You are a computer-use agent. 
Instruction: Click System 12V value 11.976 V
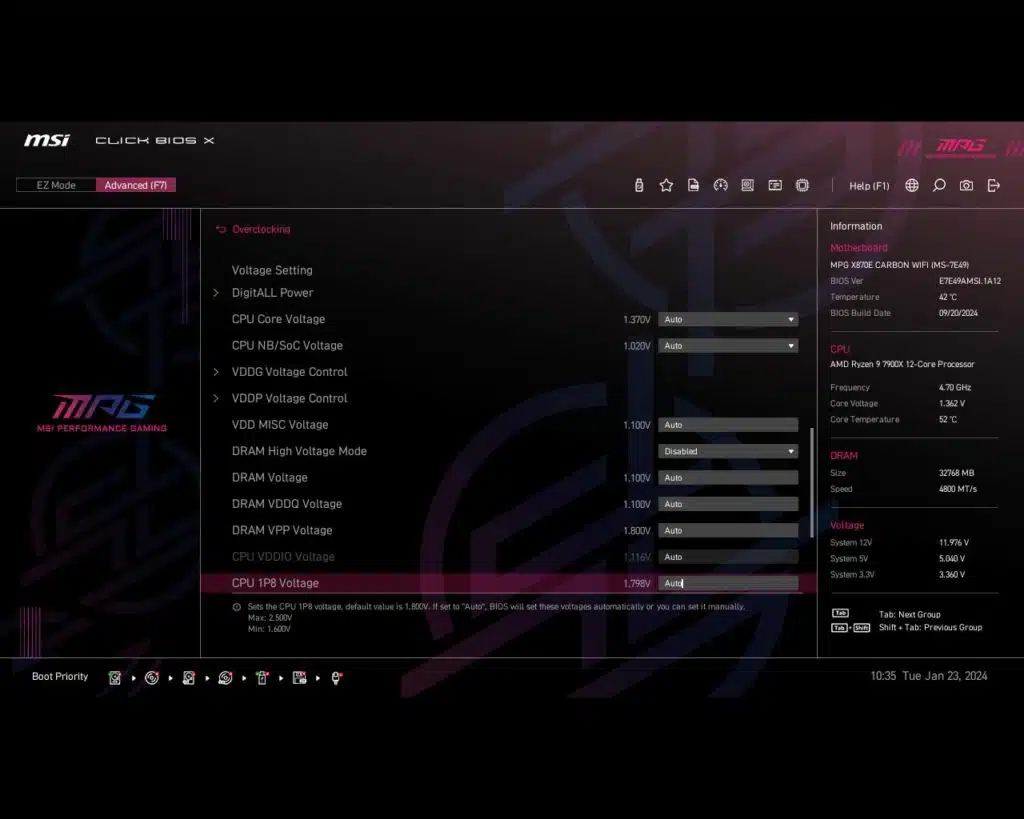(954, 543)
